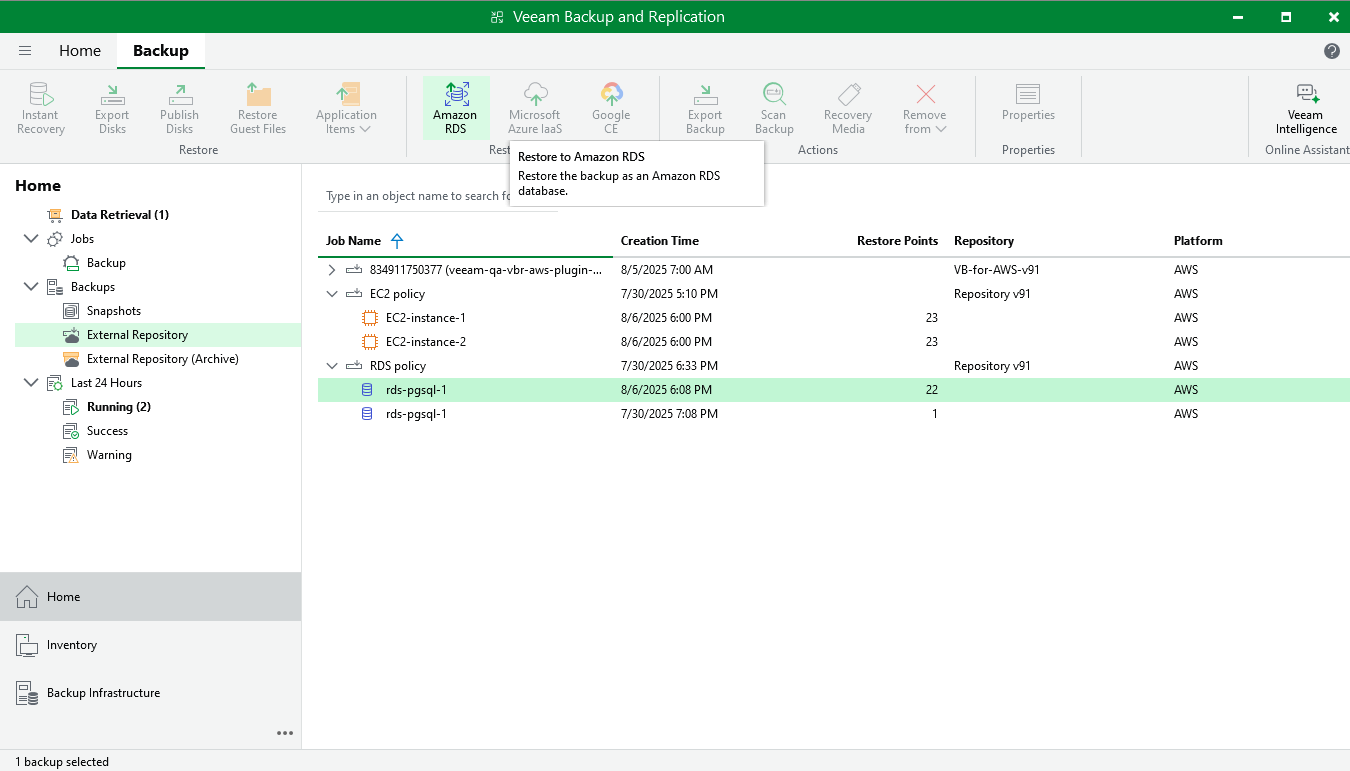Click the Recovery Media icon
The width and height of the screenshot is (1350, 771).
[848, 108]
